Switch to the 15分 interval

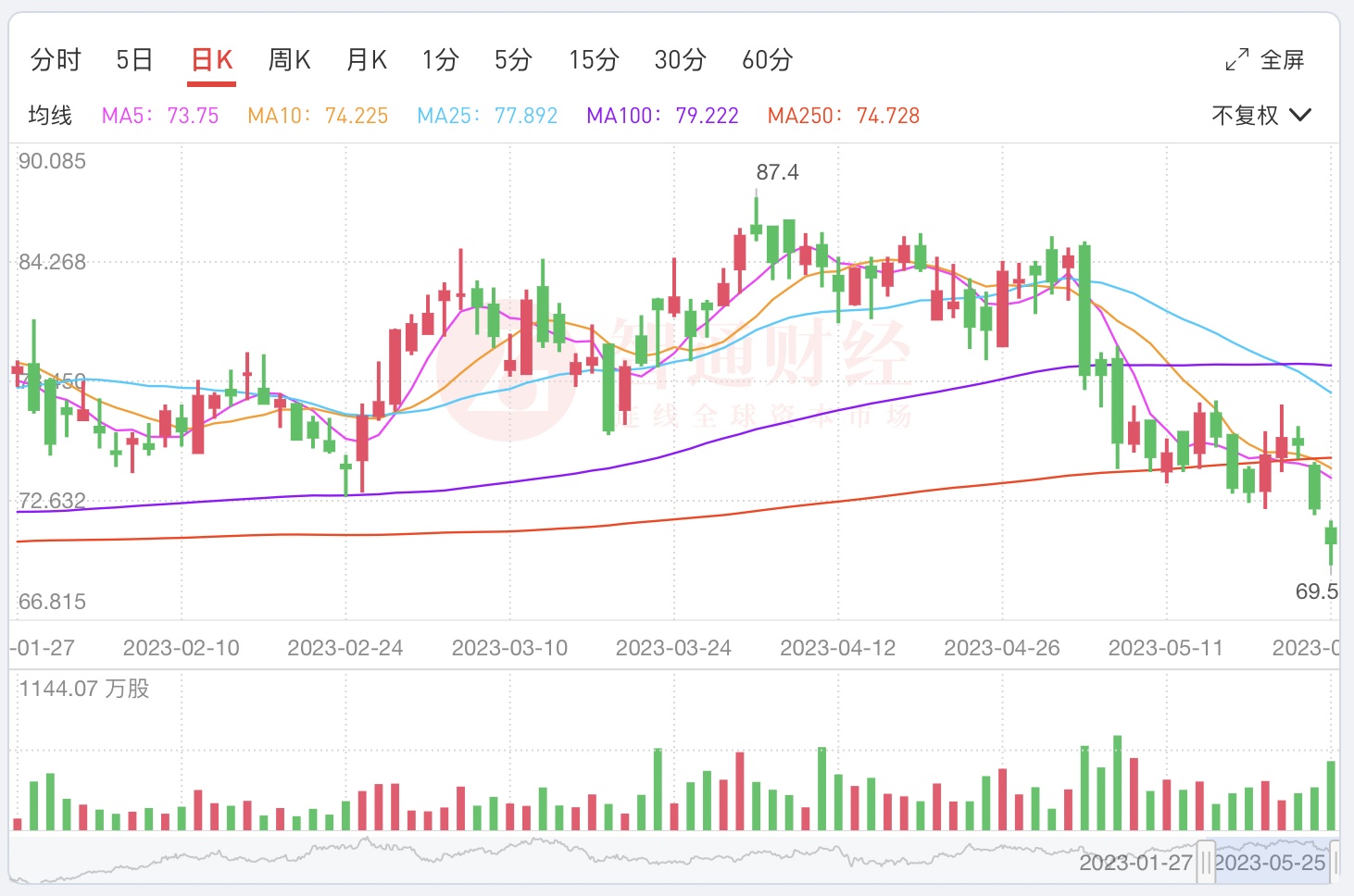pyautogui.click(x=594, y=60)
